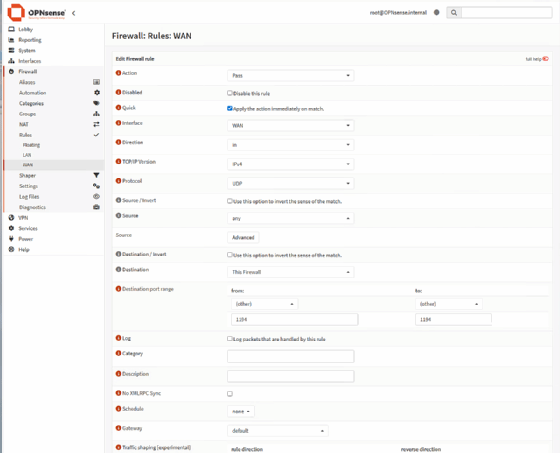Viewport: 560px width, 453px height.
Task: Toggle the full help switch
Action: coord(545,59)
